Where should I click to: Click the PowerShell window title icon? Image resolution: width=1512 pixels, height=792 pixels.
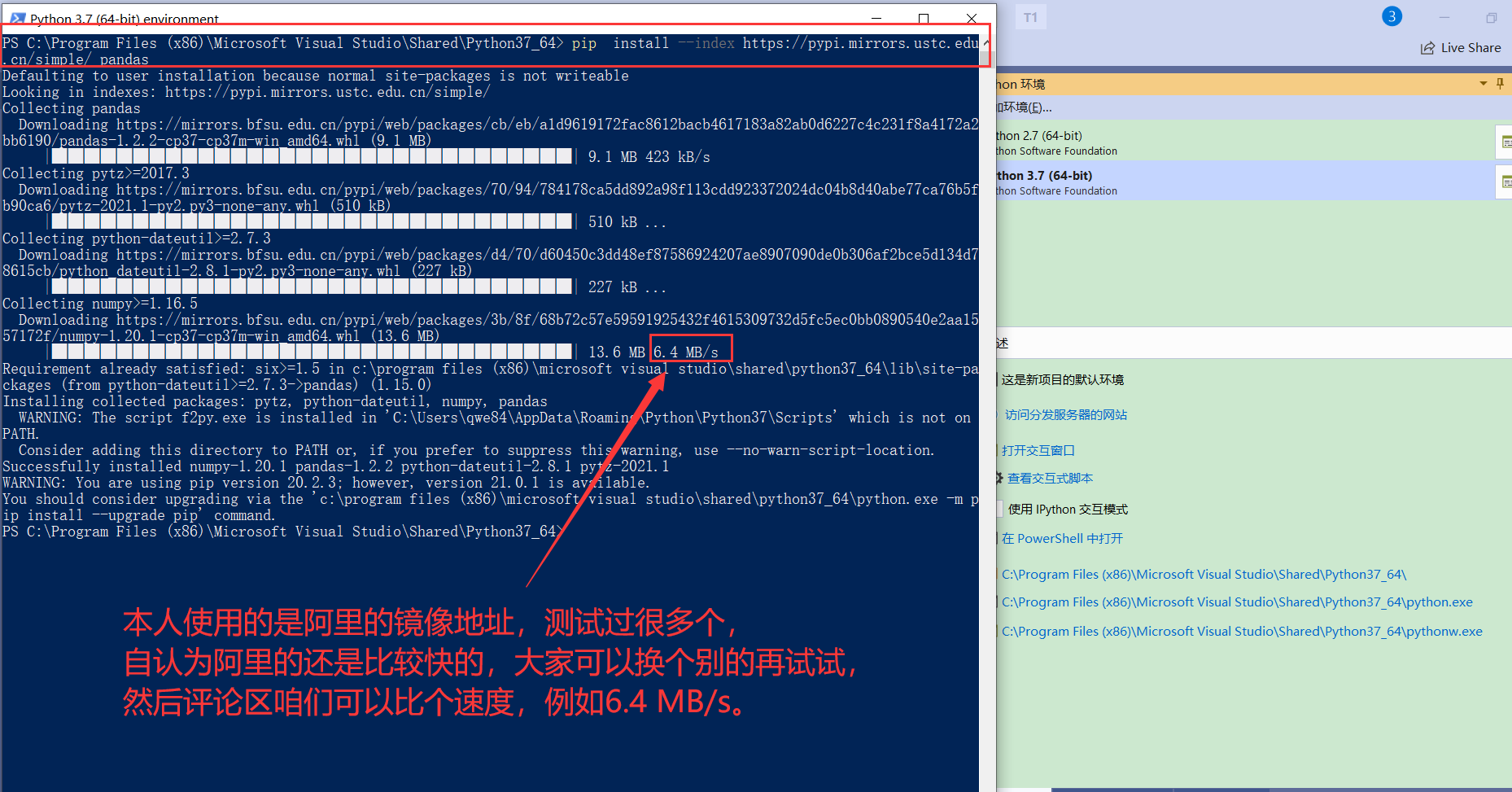click(18, 18)
